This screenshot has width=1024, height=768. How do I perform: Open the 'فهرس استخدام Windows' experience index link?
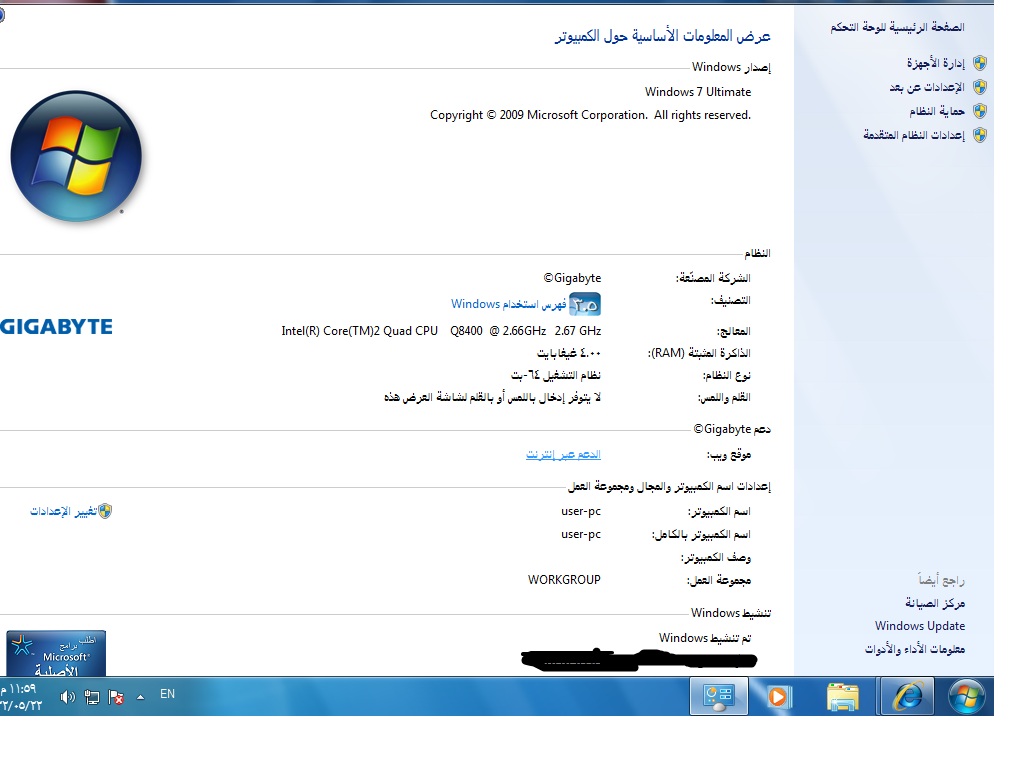tap(509, 304)
